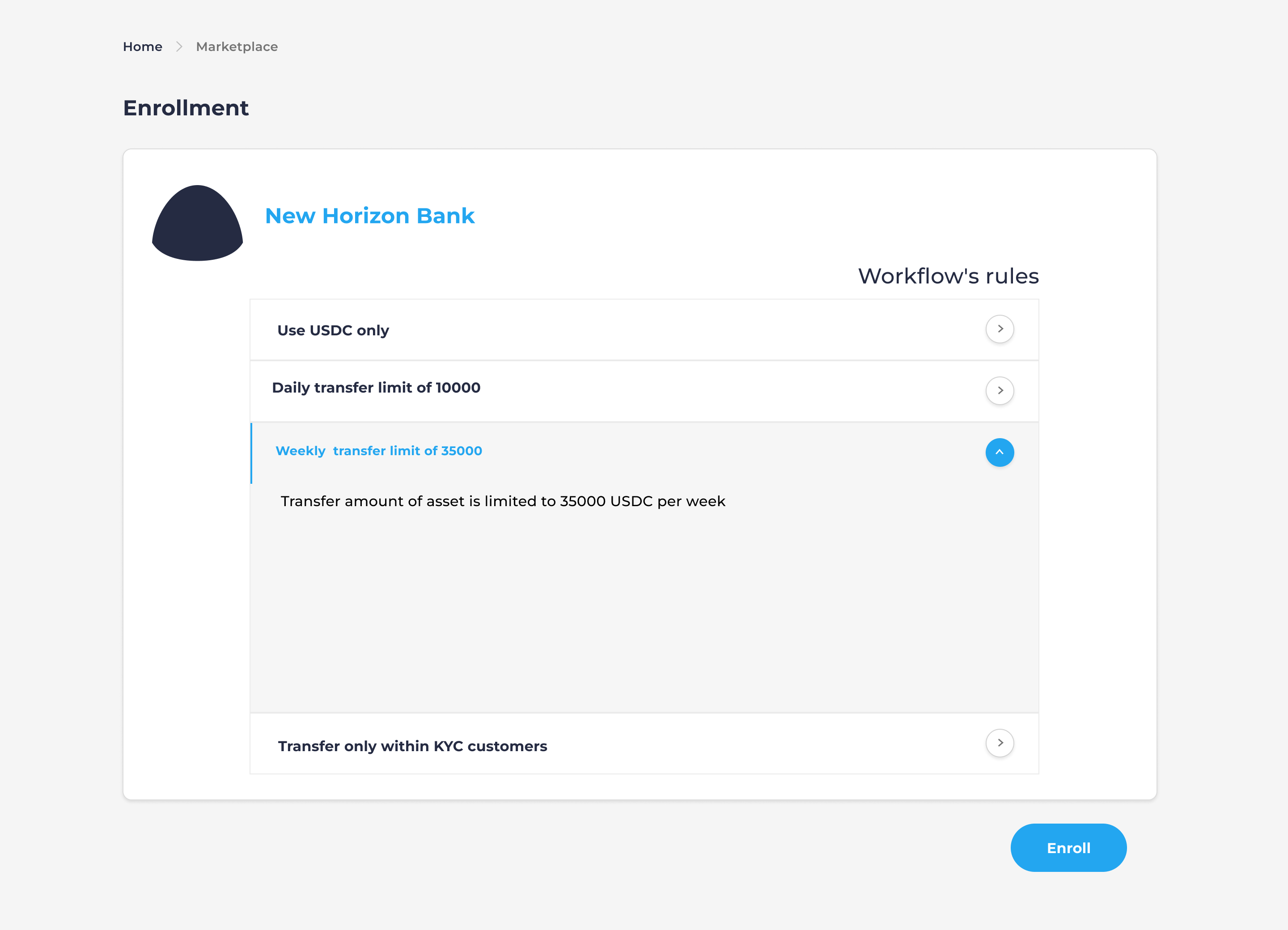Click the Home breadcrumb link
1288x930 pixels.
point(143,46)
